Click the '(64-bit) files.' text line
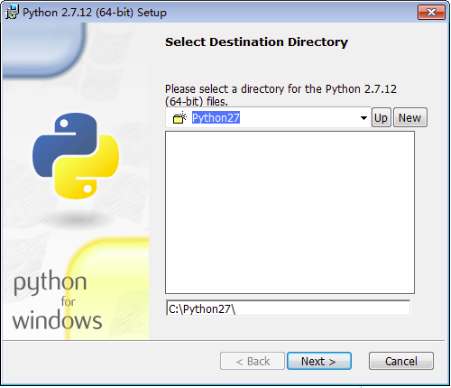 pos(196,101)
